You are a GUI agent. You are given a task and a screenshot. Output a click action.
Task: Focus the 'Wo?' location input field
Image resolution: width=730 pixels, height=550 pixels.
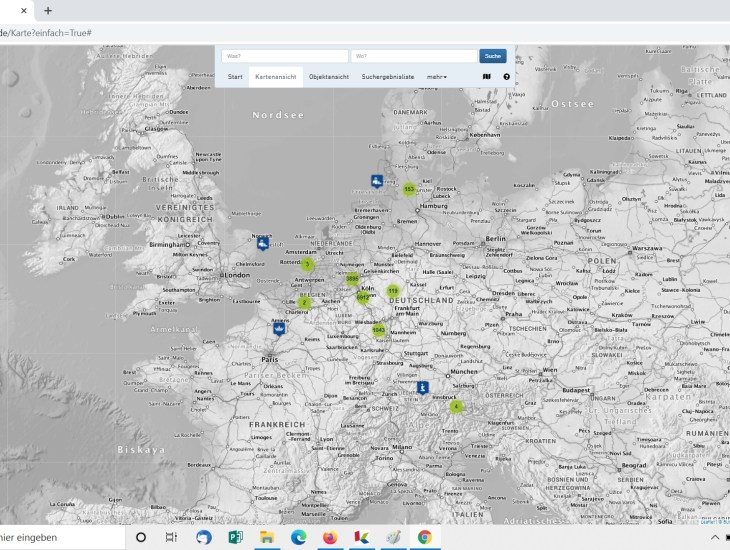[x=413, y=56]
